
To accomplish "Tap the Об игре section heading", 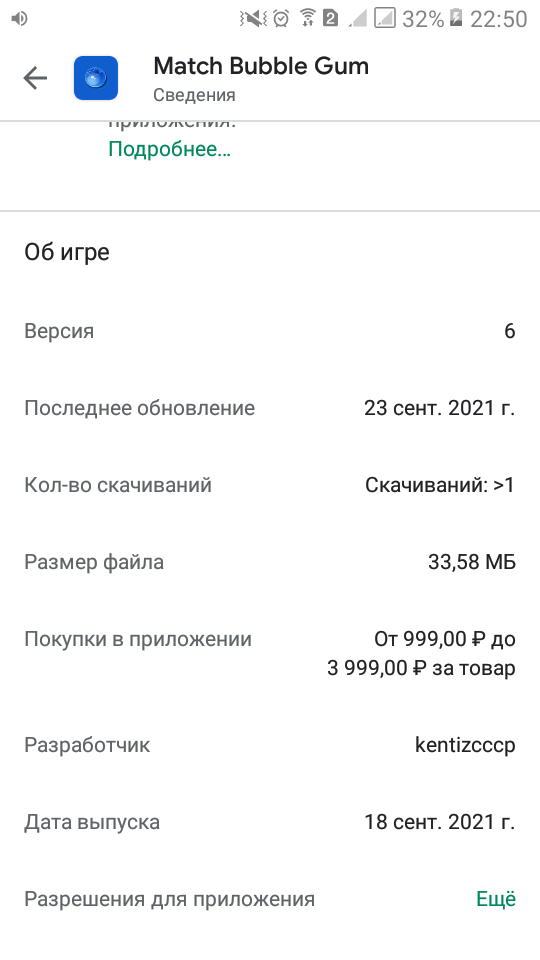I will point(67,252).
